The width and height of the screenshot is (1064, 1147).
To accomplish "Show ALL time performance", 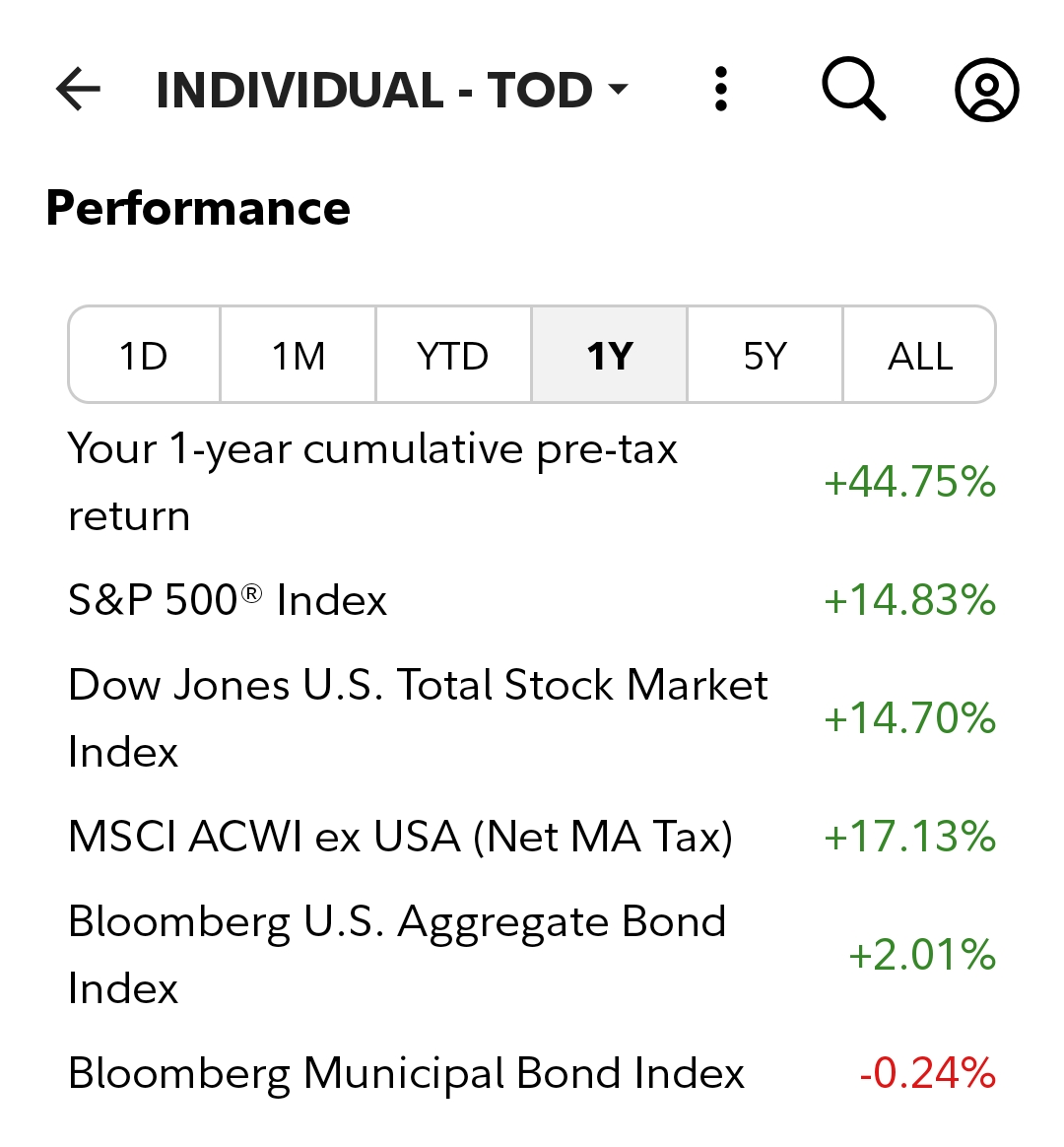I will pyautogui.click(x=920, y=356).
